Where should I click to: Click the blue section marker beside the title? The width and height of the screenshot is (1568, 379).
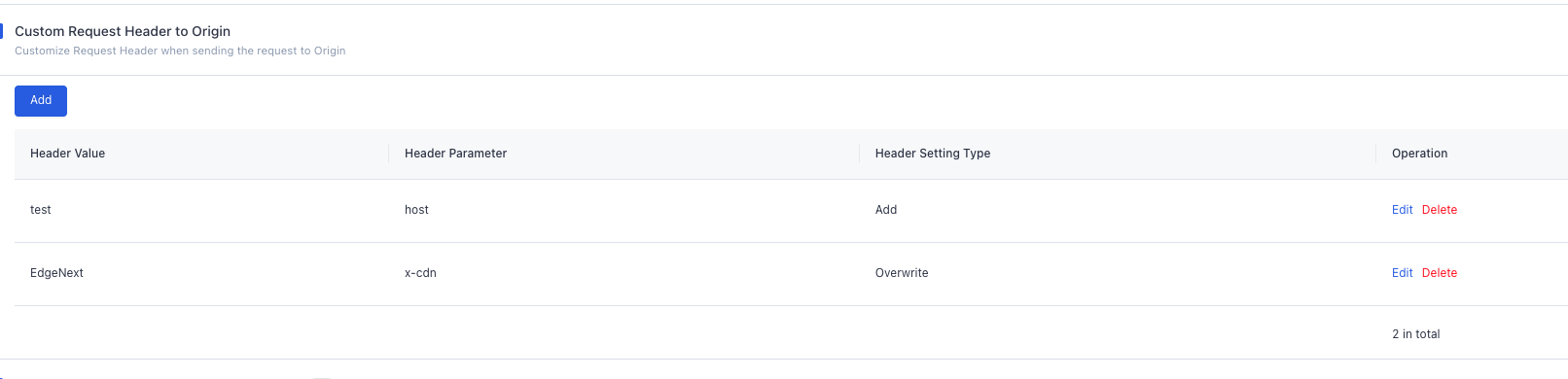click(x=1, y=31)
